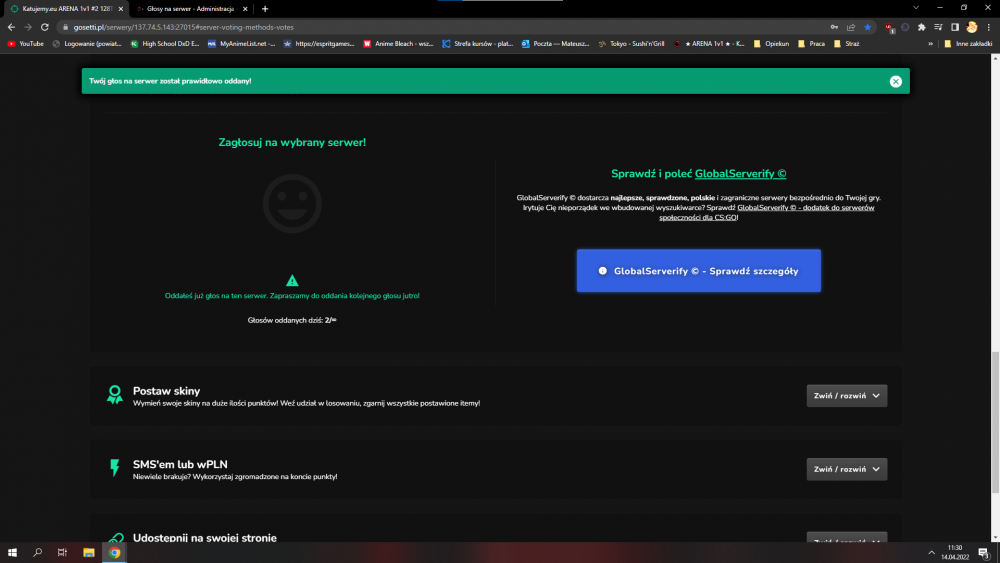Open the espritgames bookmark
The width and height of the screenshot is (1000, 563).
coord(319,44)
